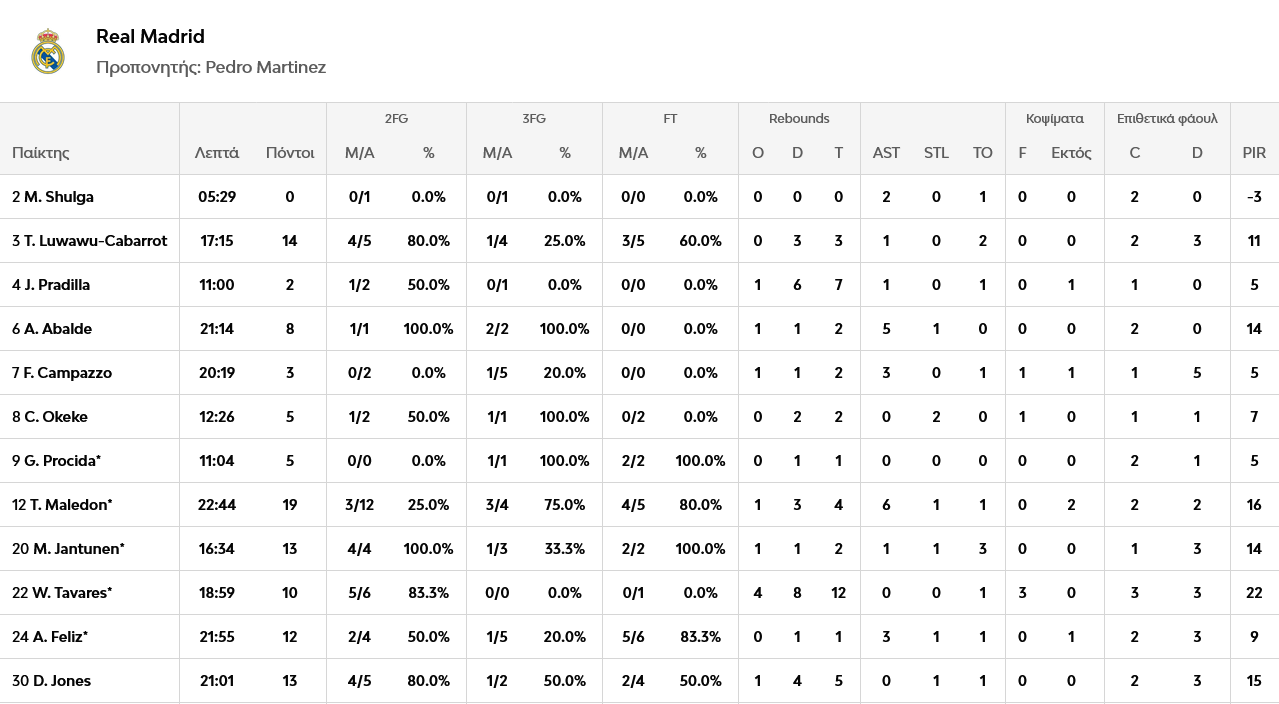Sort by the Παίκτης column header
The width and height of the screenshot is (1279, 704).
(x=41, y=153)
